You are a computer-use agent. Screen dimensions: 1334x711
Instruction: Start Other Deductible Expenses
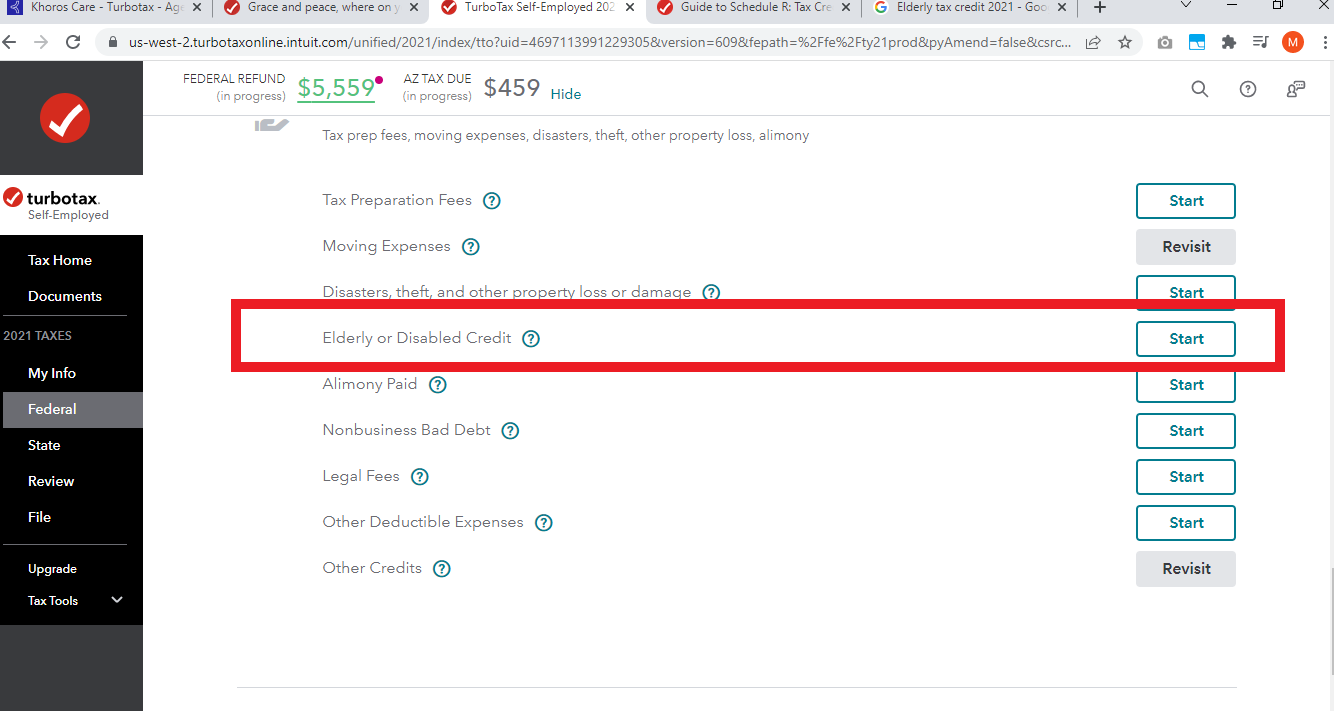[x=1186, y=523]
